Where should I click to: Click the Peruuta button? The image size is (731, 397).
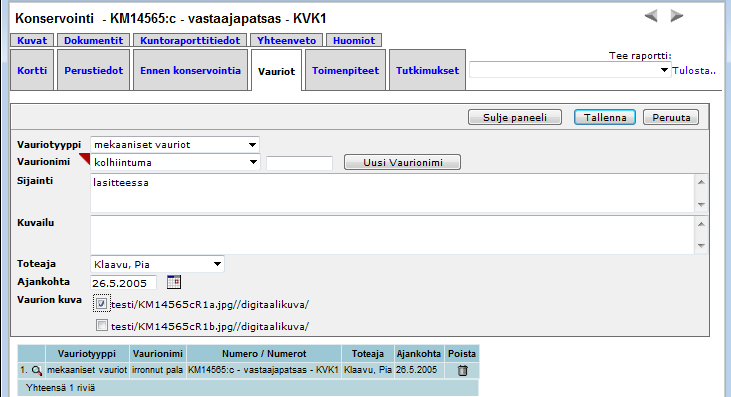(x=671, y=117)
